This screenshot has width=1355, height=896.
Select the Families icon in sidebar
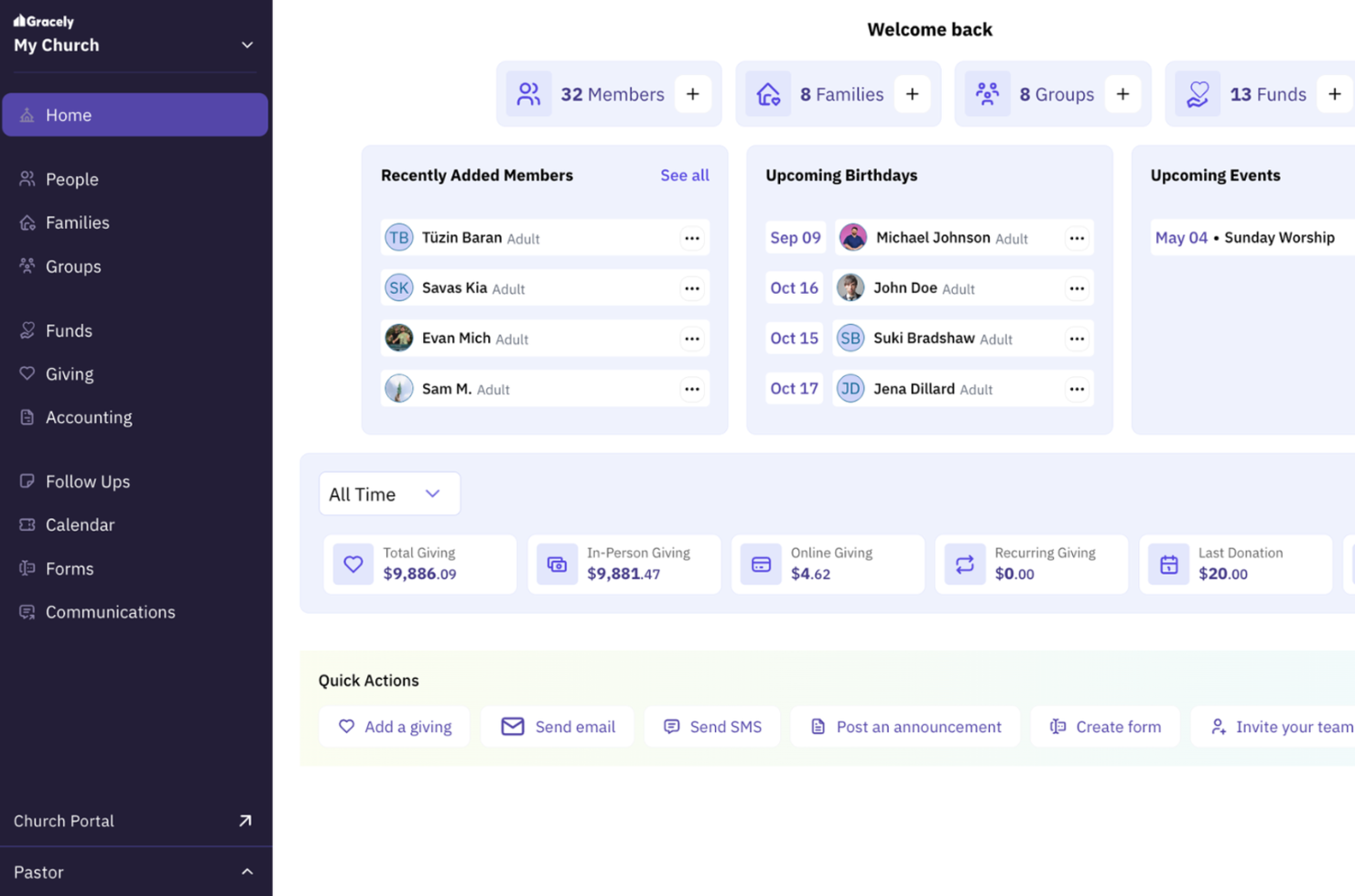pyautogui.click(x=27, y=222)
